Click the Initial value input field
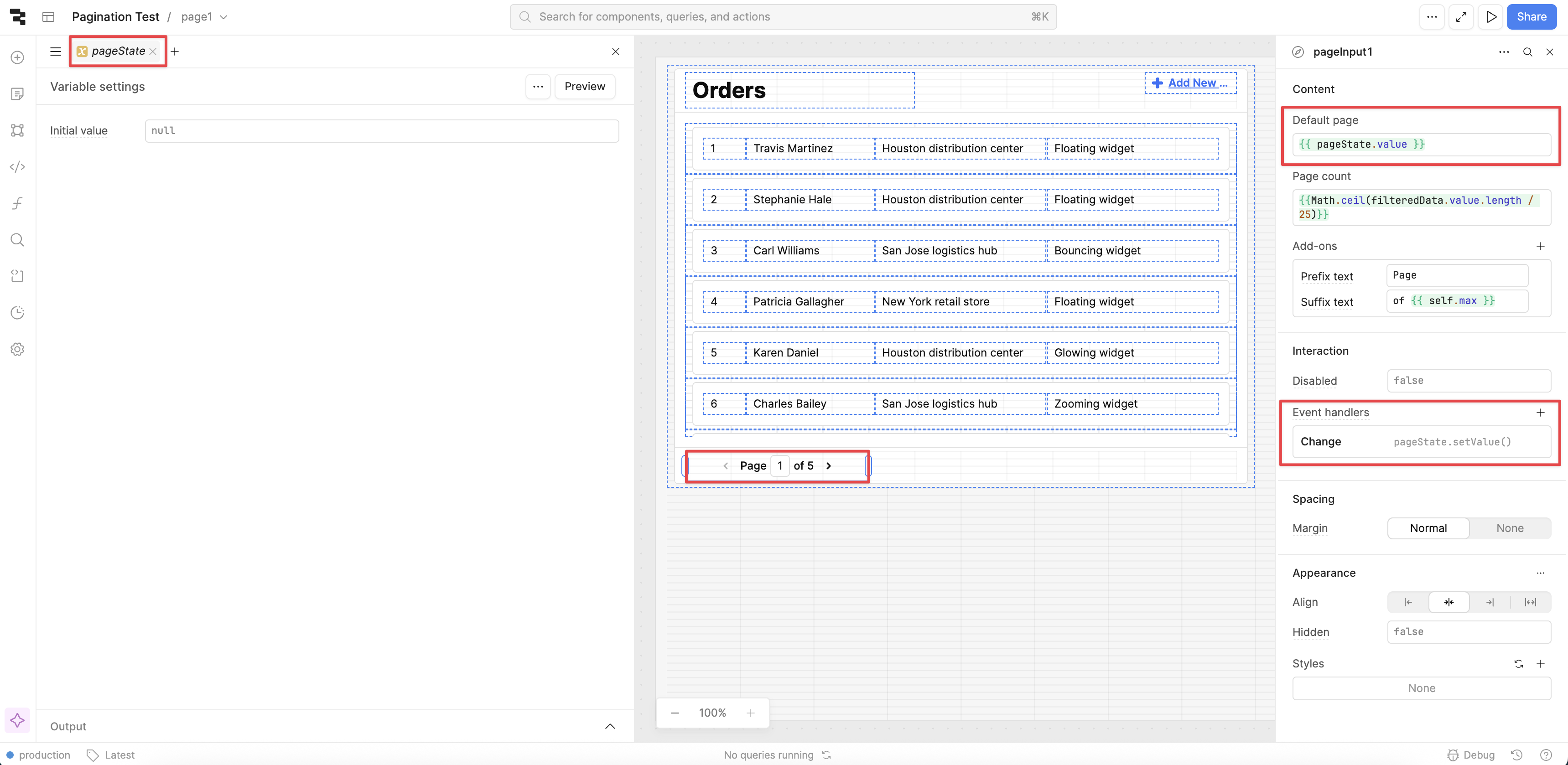Screen dimensions: 1568x765 (x=382, y=131)
